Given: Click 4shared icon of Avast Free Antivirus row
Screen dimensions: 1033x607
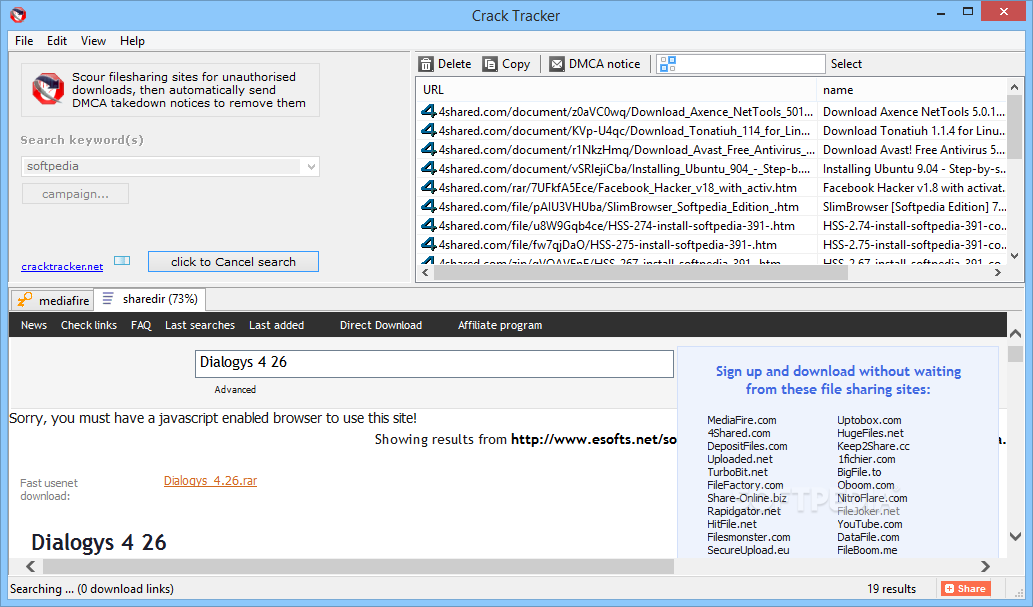Looking at the screenshot, I should 429,150.
